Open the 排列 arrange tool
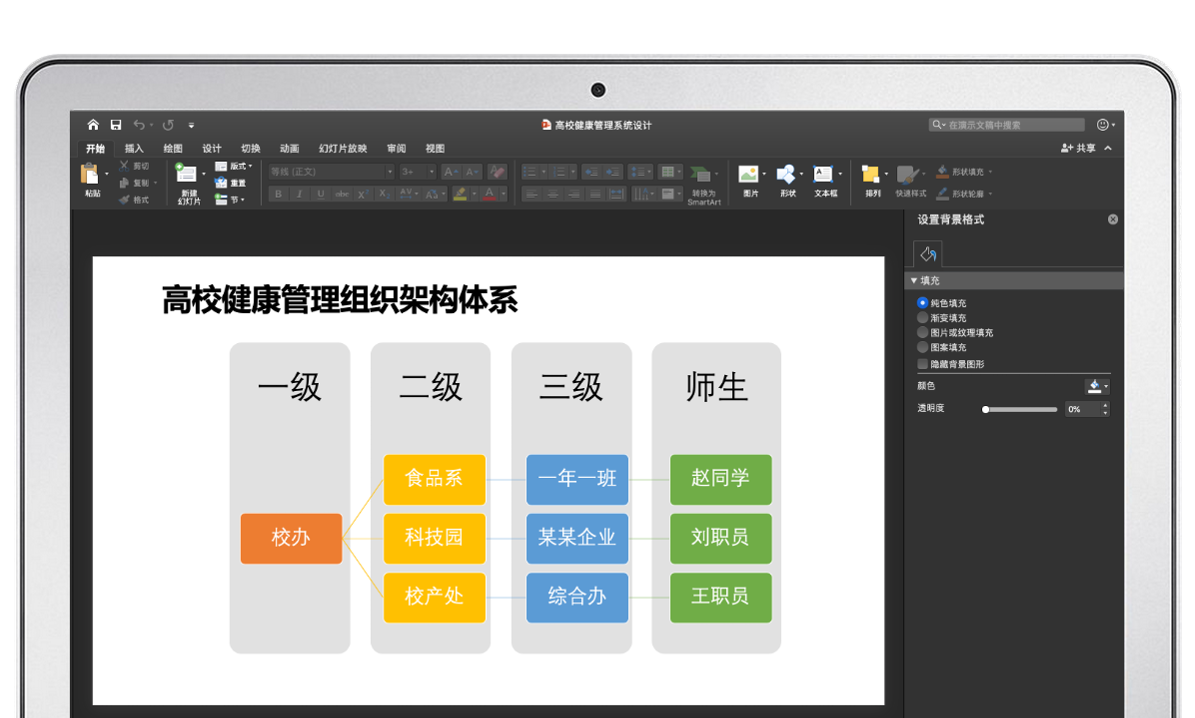 click(x=870, y=175)
